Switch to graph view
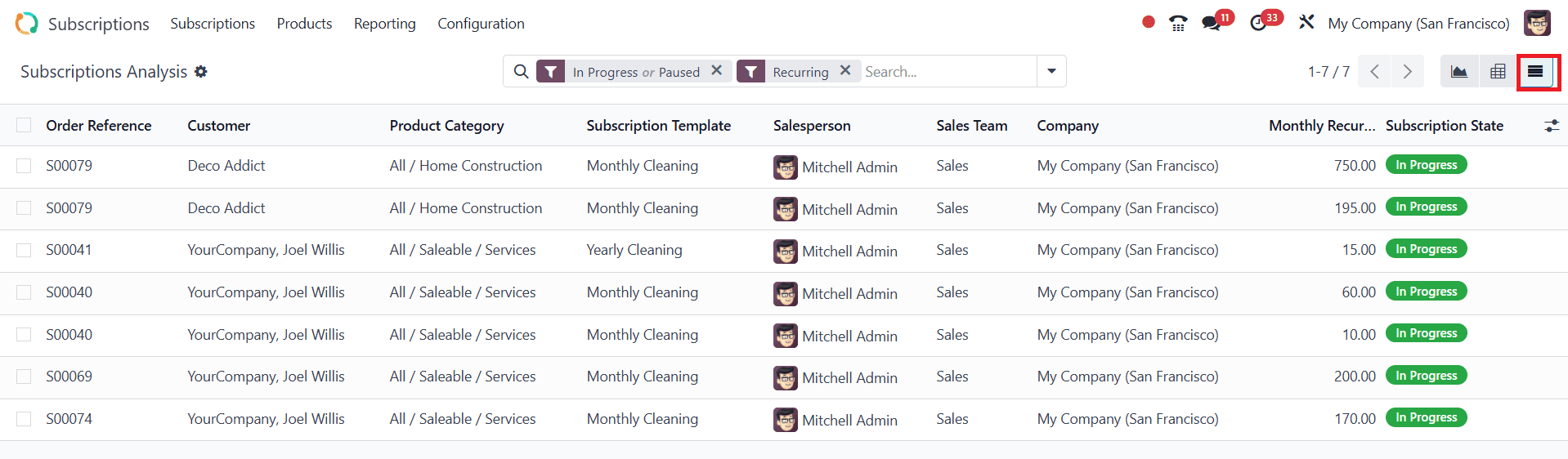Viewport: 1568px width, 459px height. [x=1458, y=72]
